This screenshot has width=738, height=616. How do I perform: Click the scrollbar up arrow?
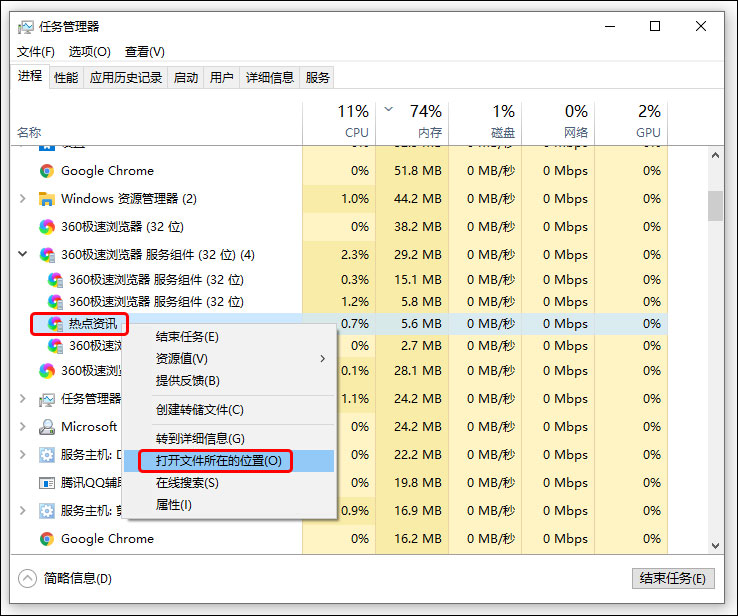(715, 155)
